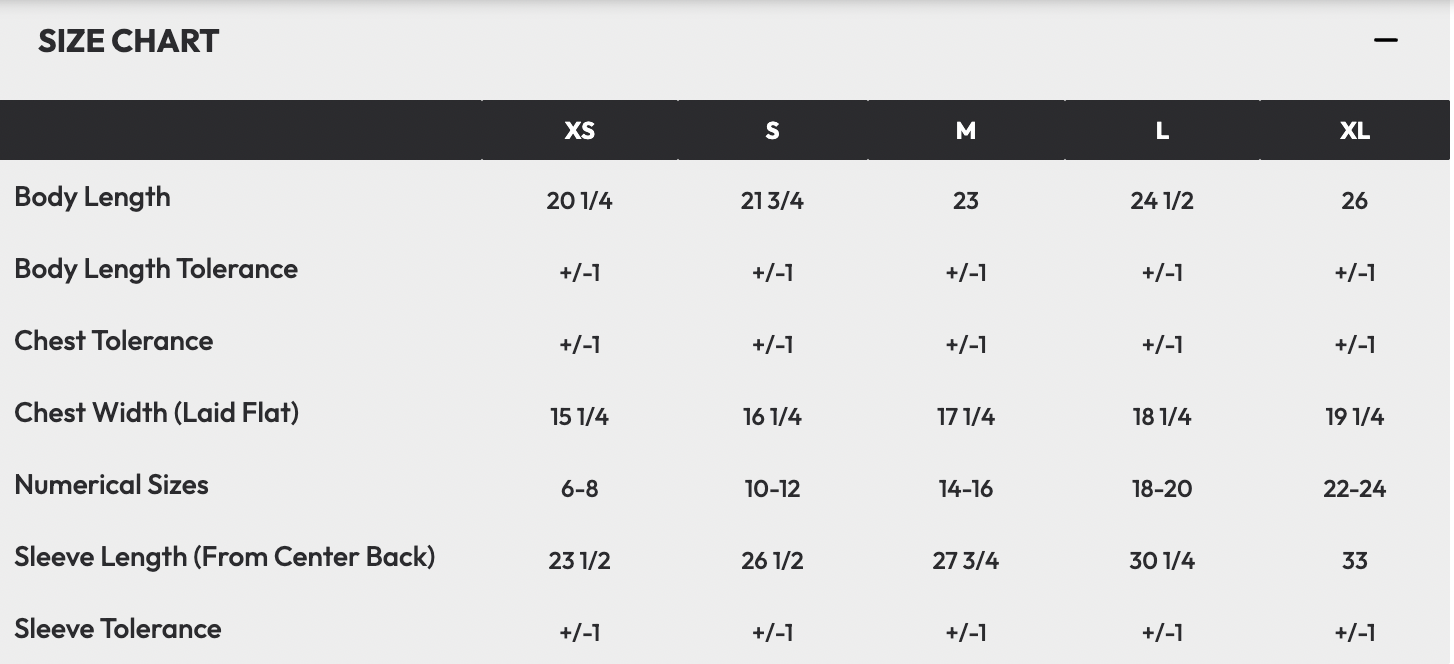Select the XL column header
This screenshot has width=1454, height=664.
tap(1354, 131)
